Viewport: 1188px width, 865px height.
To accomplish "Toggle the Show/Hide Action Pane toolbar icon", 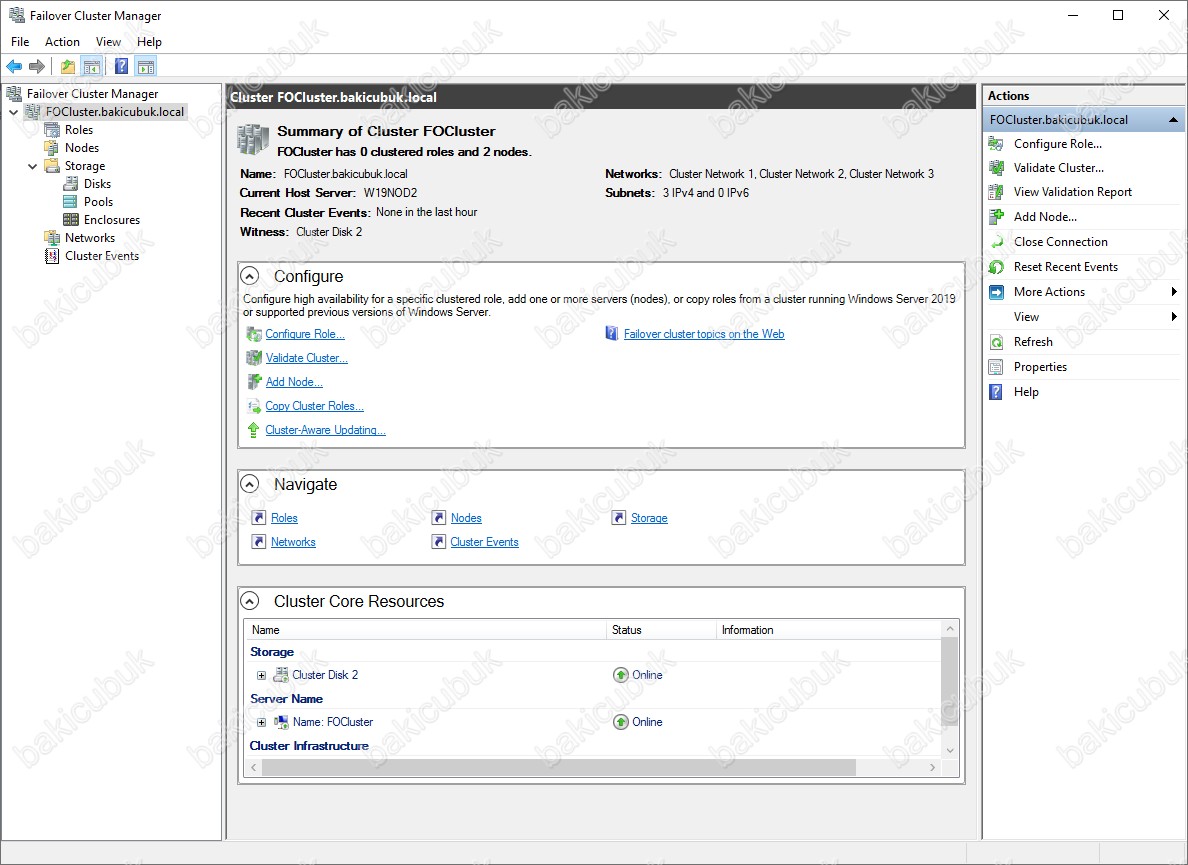I will [x=145, y=67].
